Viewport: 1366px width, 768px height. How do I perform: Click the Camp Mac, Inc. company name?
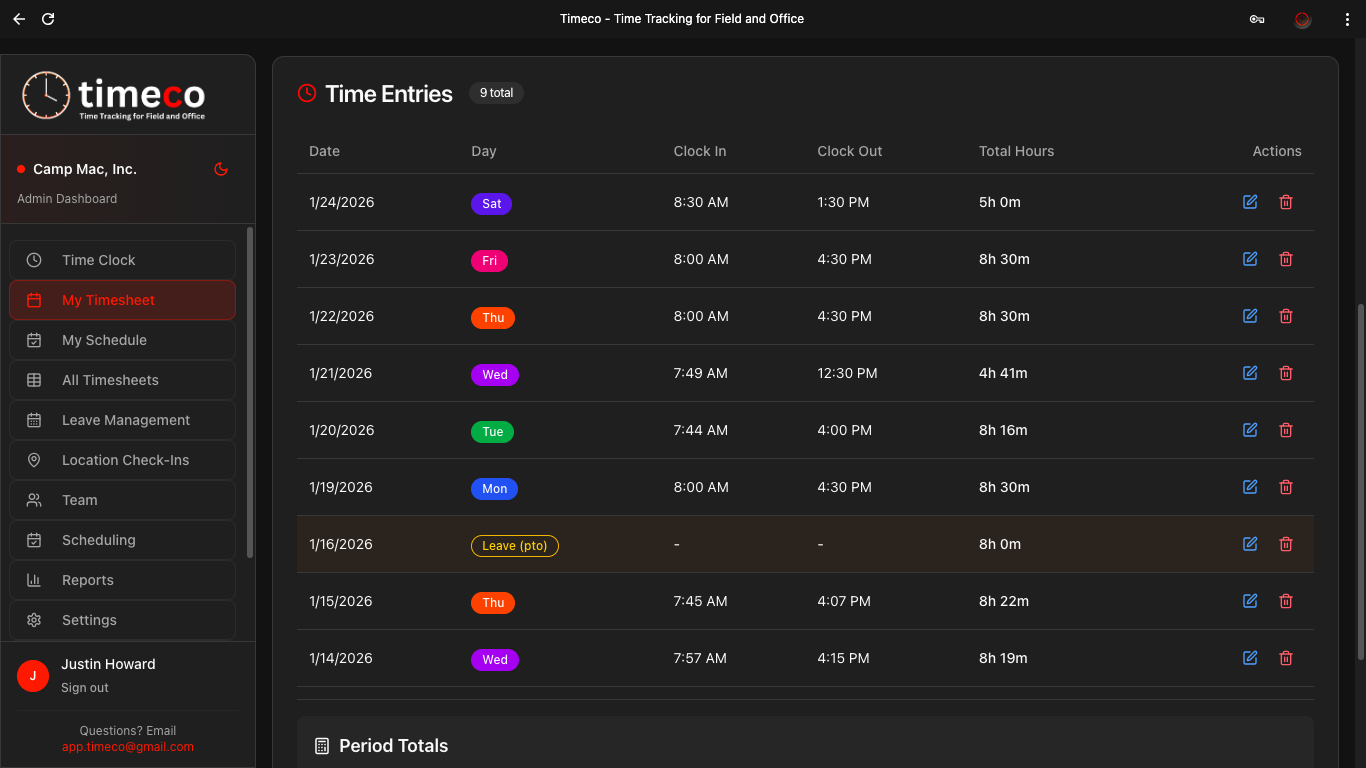(85, 169)
